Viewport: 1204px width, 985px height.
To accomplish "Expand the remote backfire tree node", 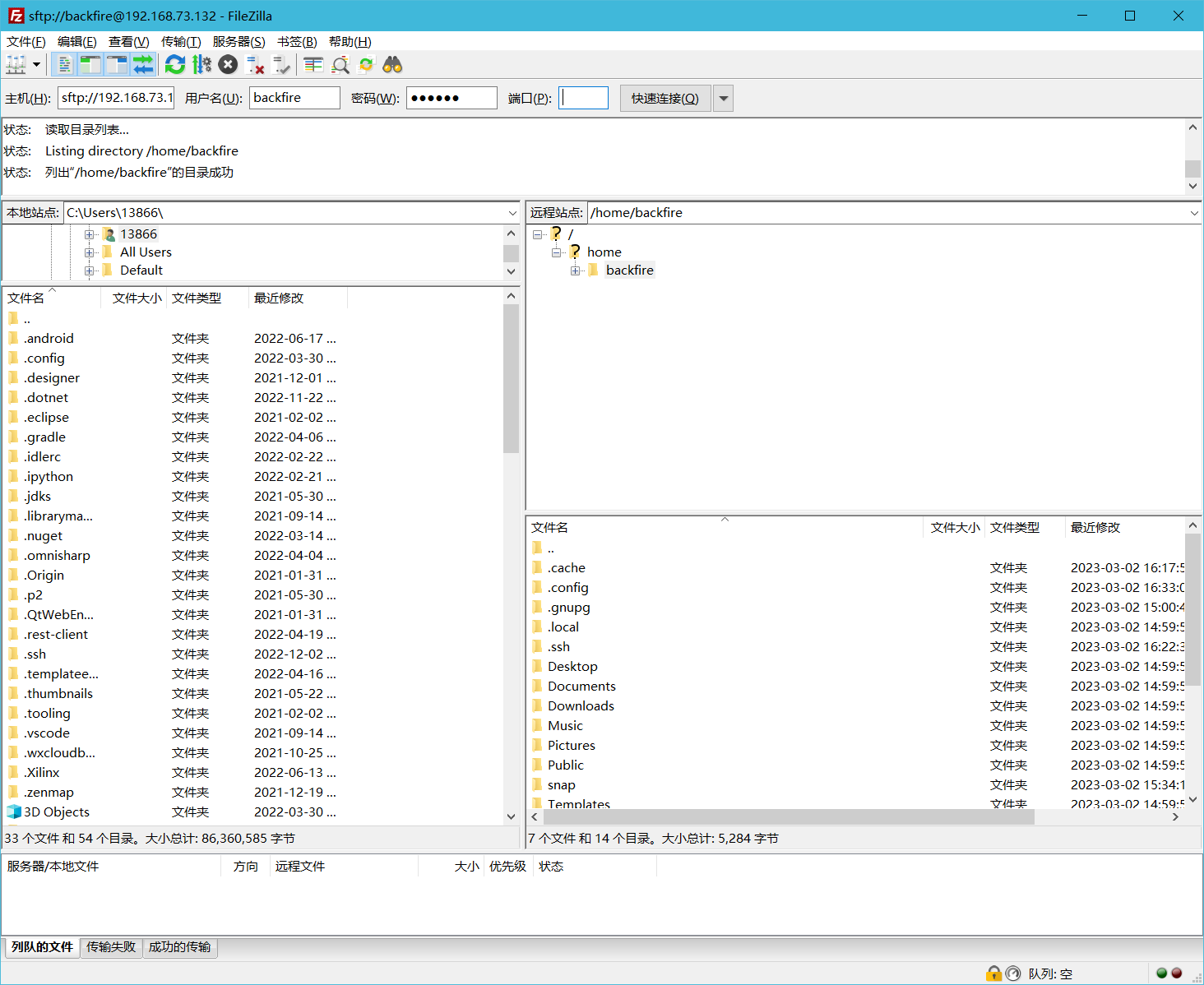I will [x=575, y=271].
